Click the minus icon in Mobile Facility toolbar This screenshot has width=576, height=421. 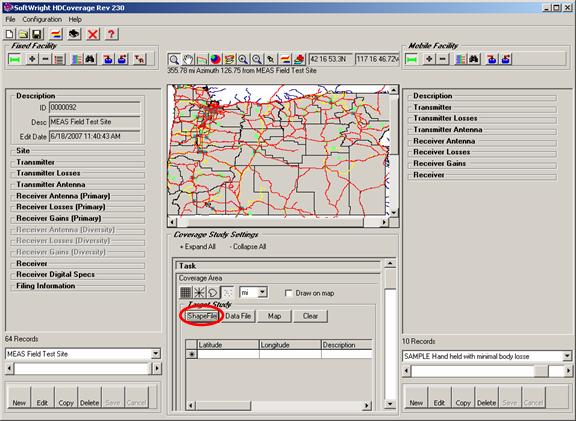pos(442,59)
